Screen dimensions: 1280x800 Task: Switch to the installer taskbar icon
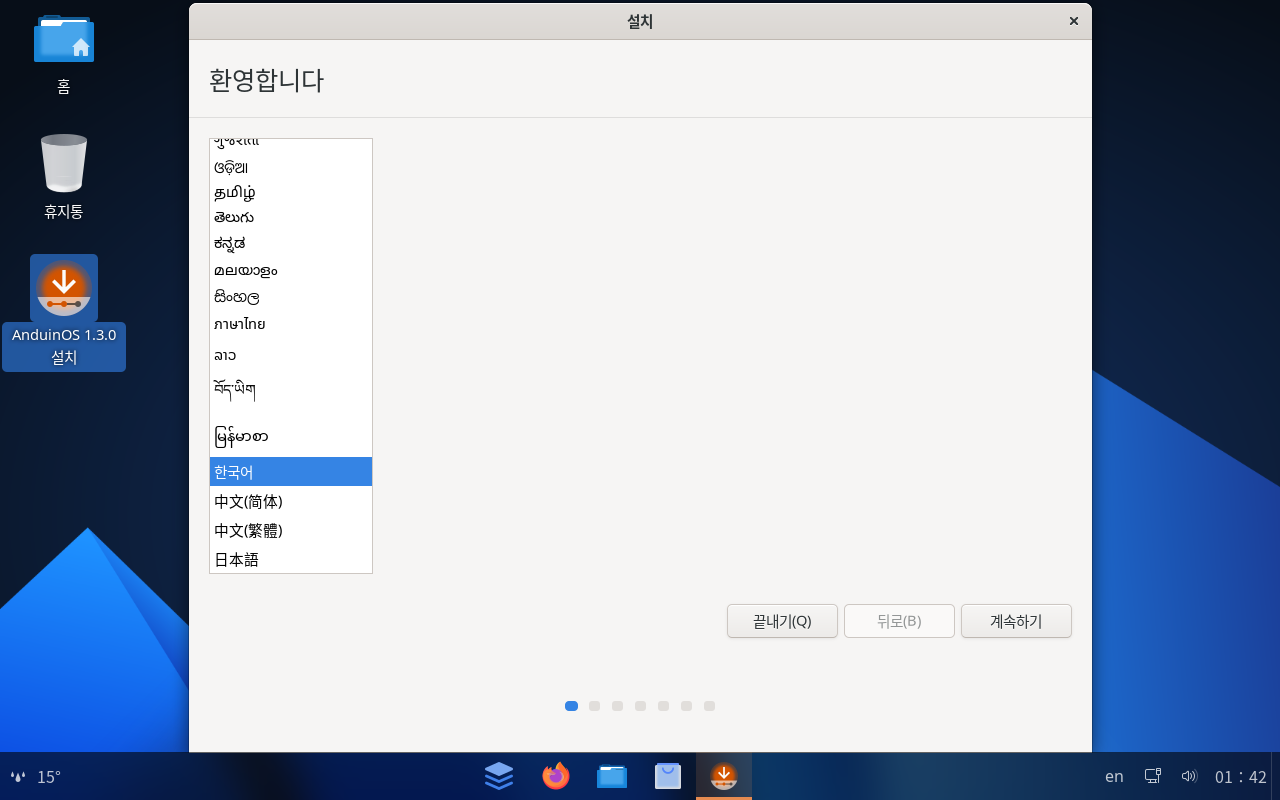pos(724,776)
